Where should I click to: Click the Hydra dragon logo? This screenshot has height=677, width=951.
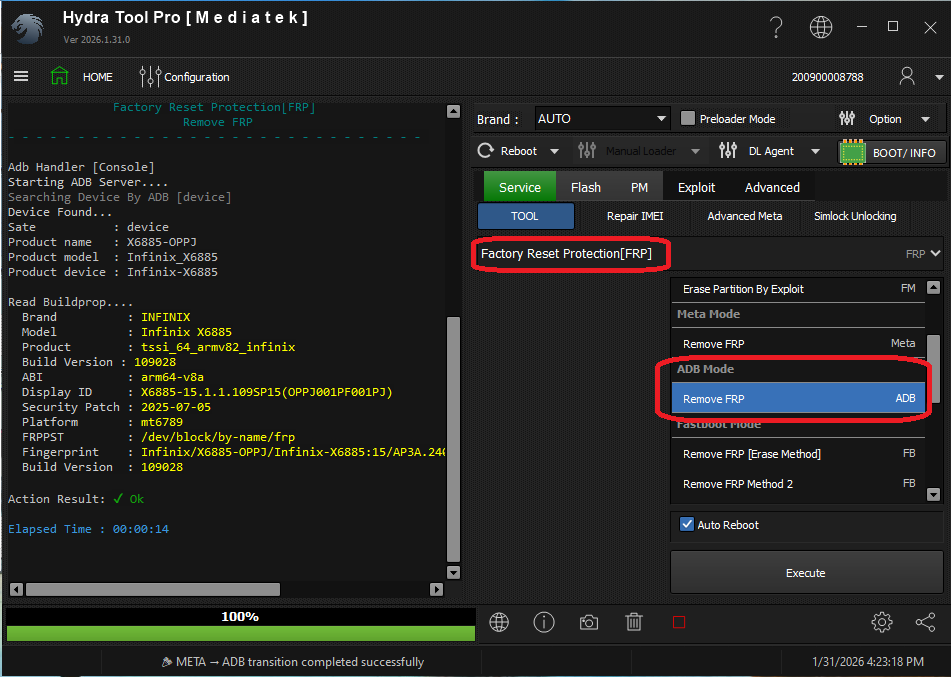28,29
